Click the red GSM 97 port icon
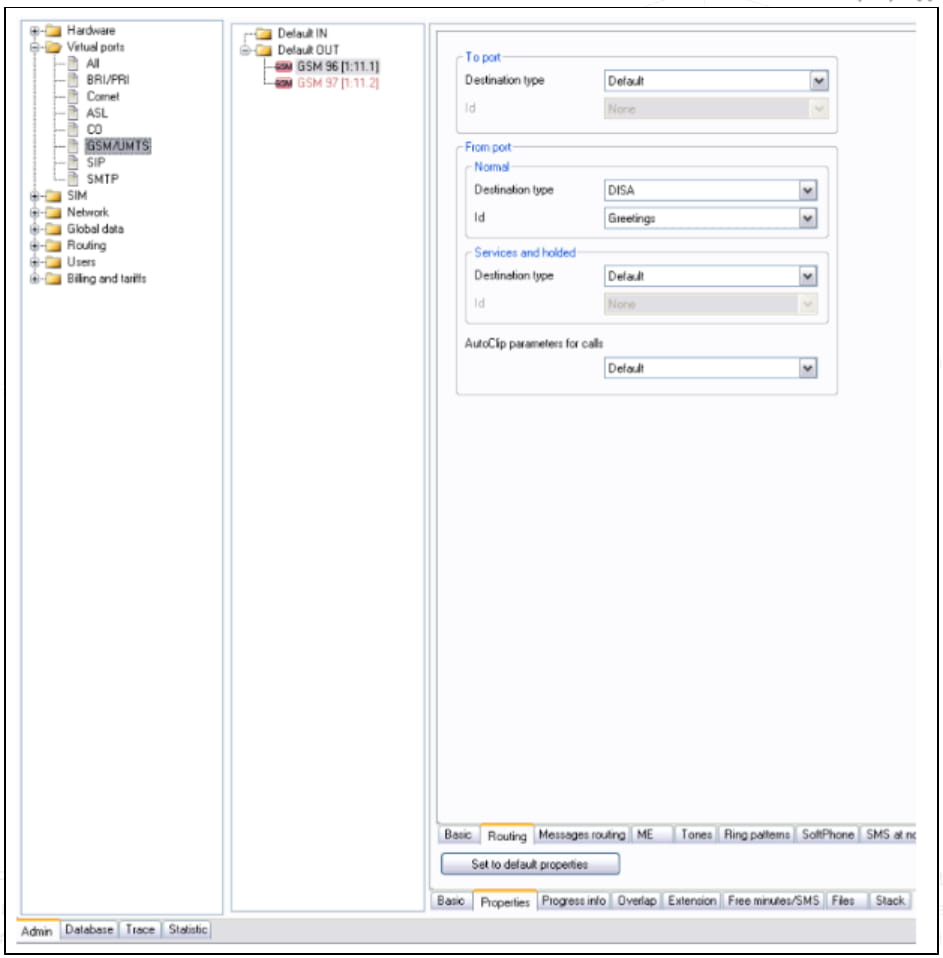 [284, 83]
